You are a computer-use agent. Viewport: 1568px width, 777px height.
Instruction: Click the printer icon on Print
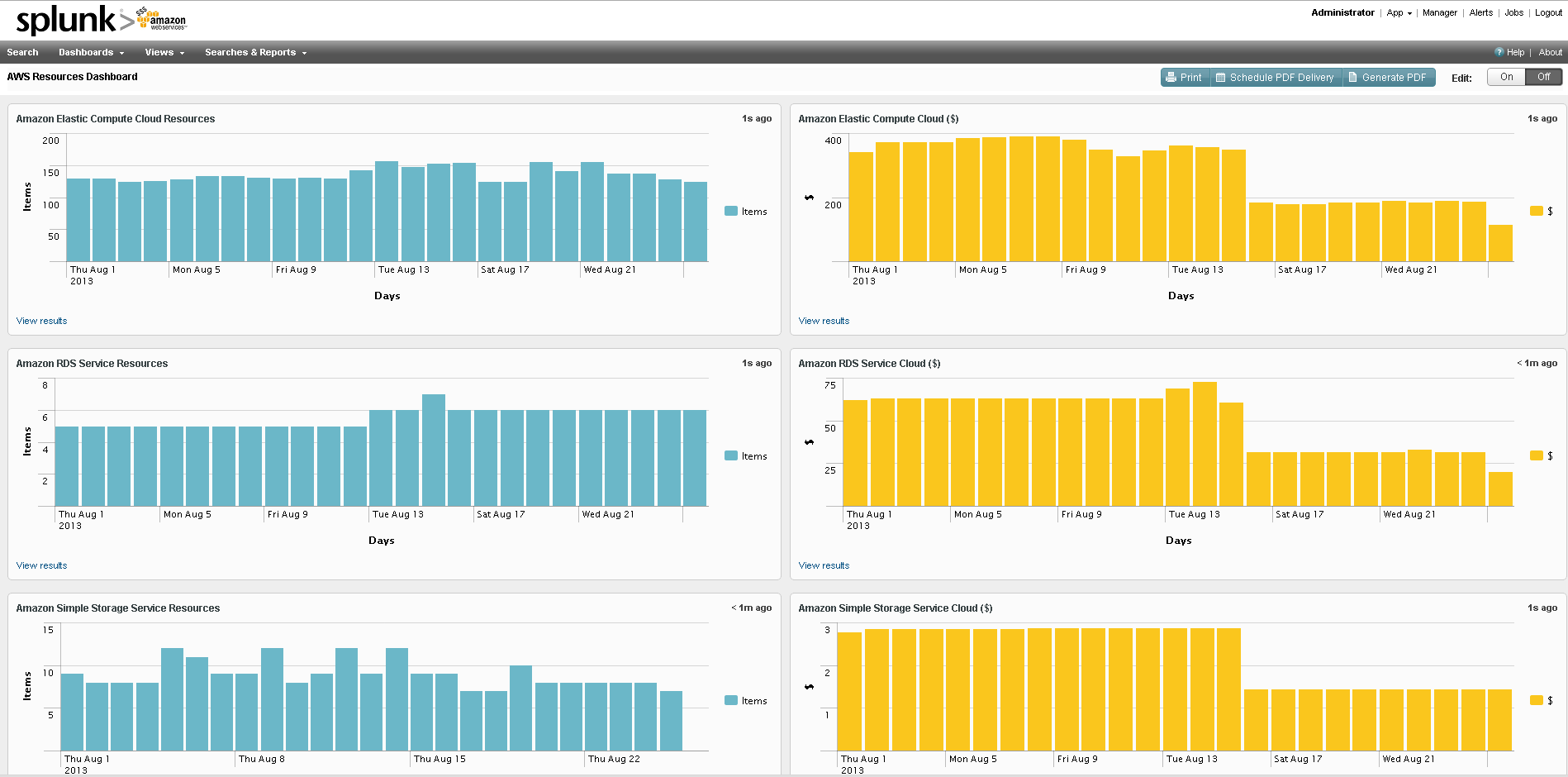click(x=1171, y=78)
